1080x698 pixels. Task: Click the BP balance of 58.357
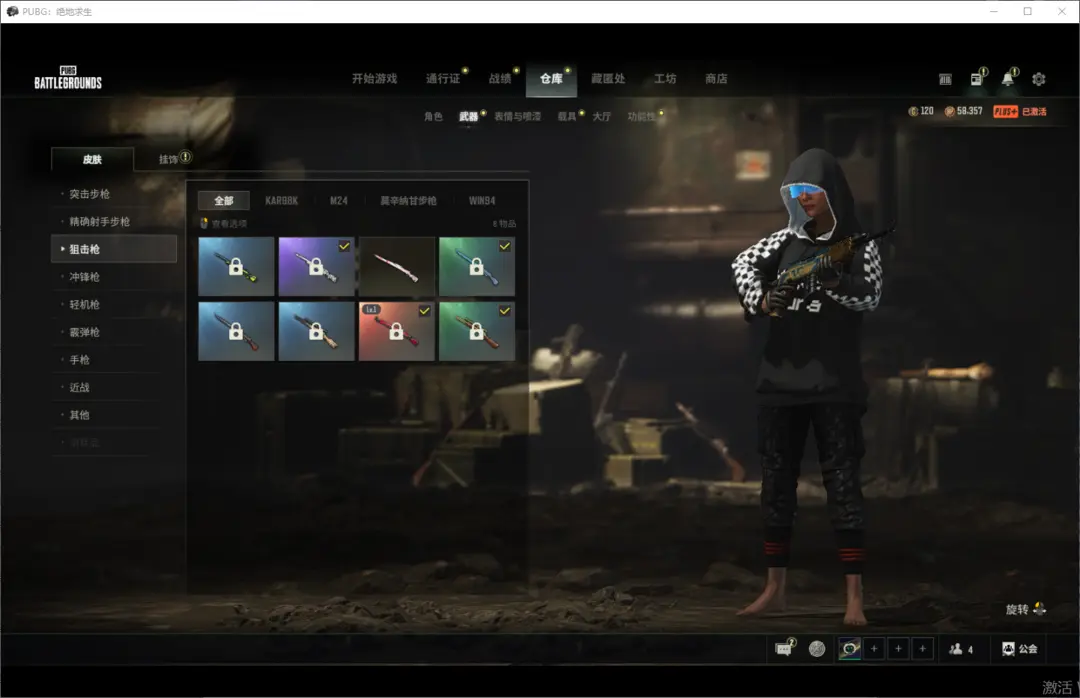tap(963, 111)
